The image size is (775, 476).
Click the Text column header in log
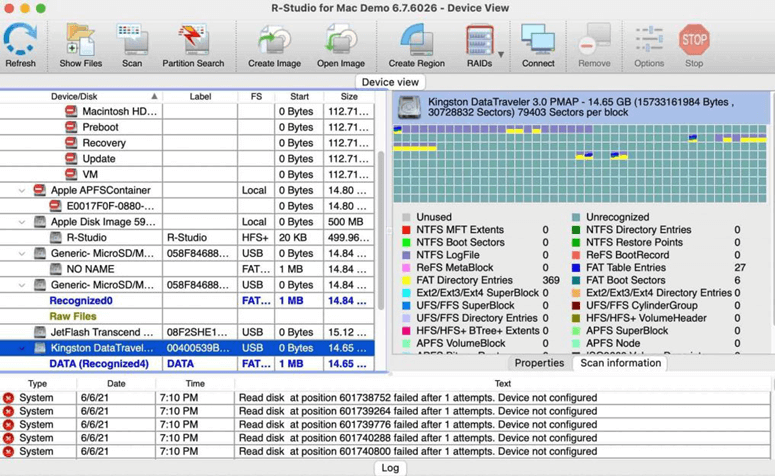click(x=503, y=384)
